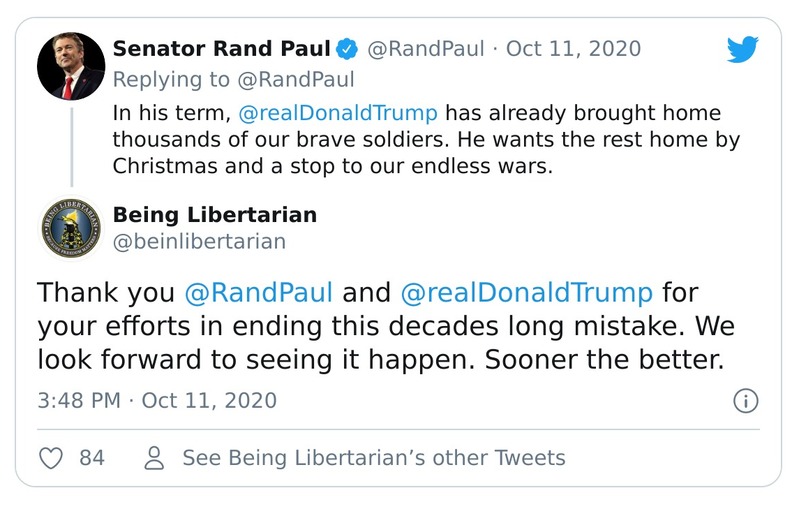Open the Oct 11, 2020 header date

coord(573,49)
